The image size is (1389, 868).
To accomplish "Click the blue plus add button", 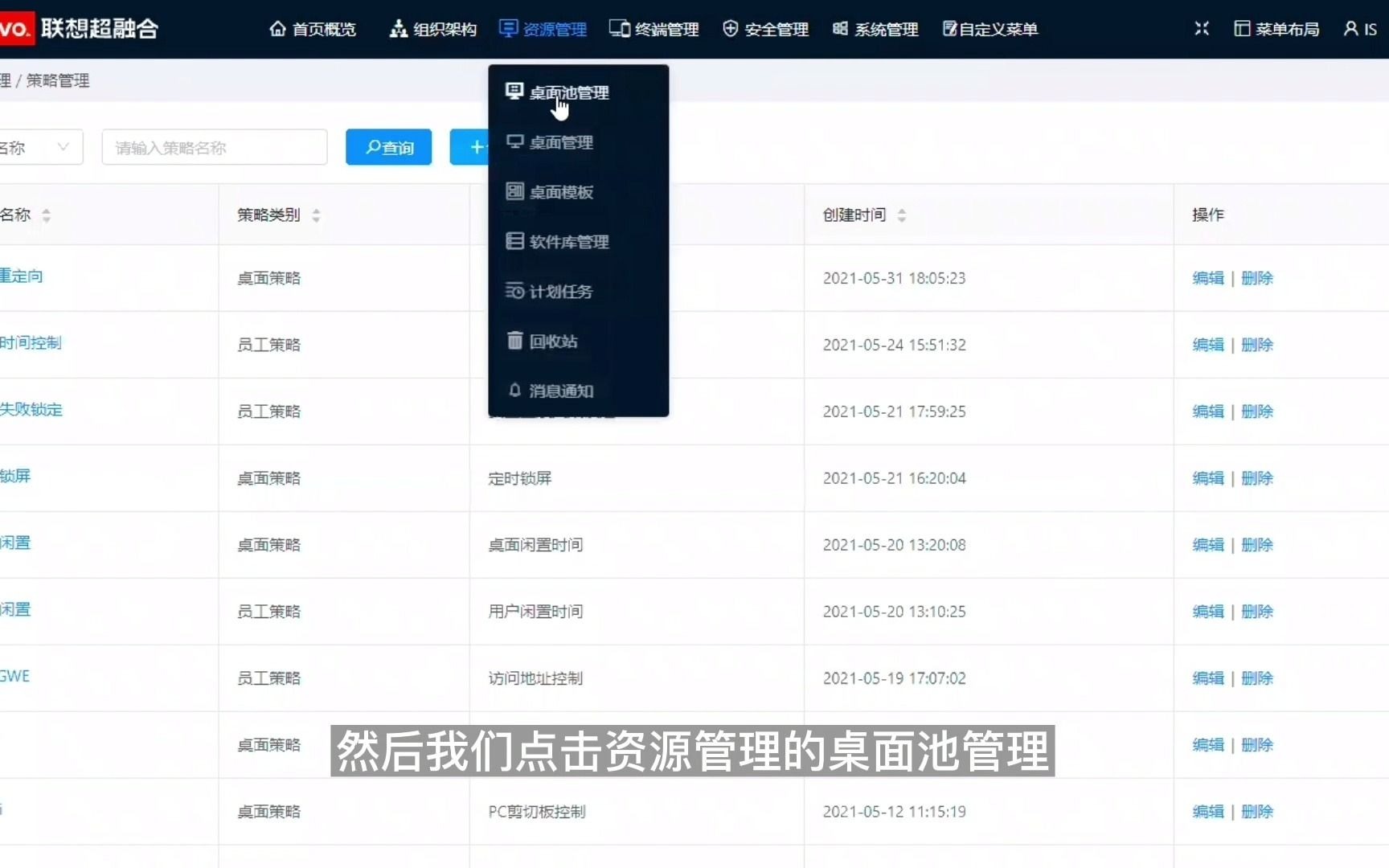I will coord(469,147).
